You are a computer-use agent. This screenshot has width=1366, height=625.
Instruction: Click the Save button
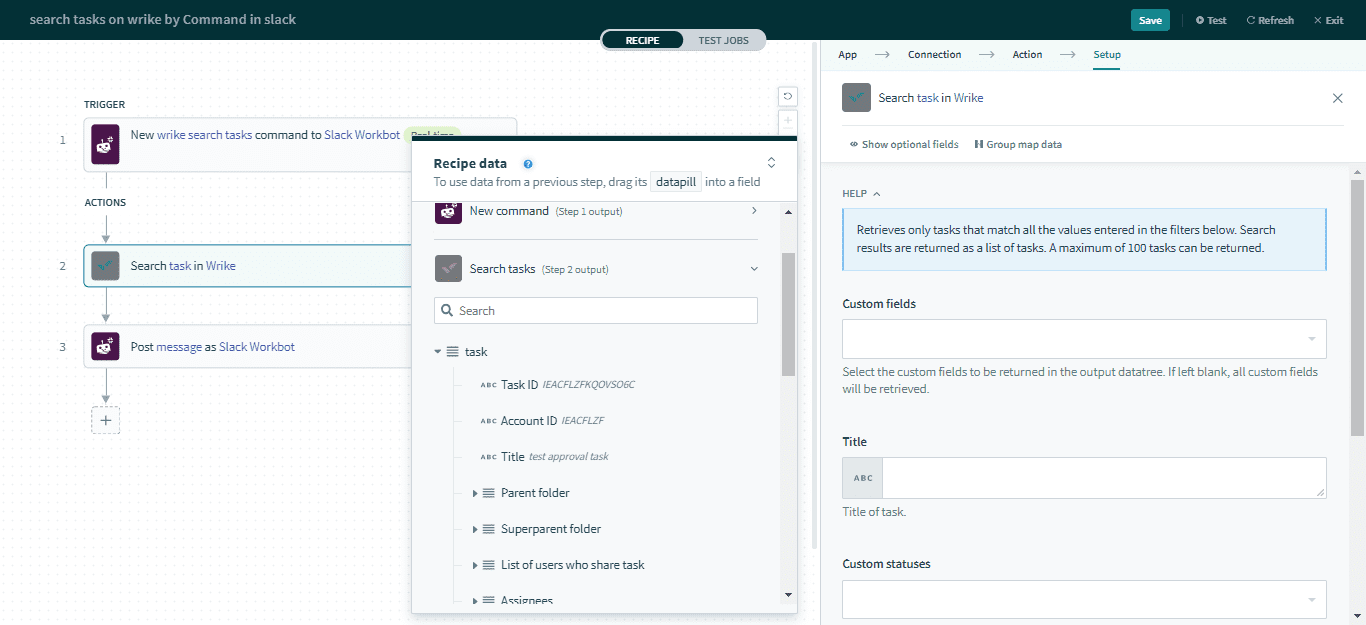pyautogui.click(x=1150, y=19)
